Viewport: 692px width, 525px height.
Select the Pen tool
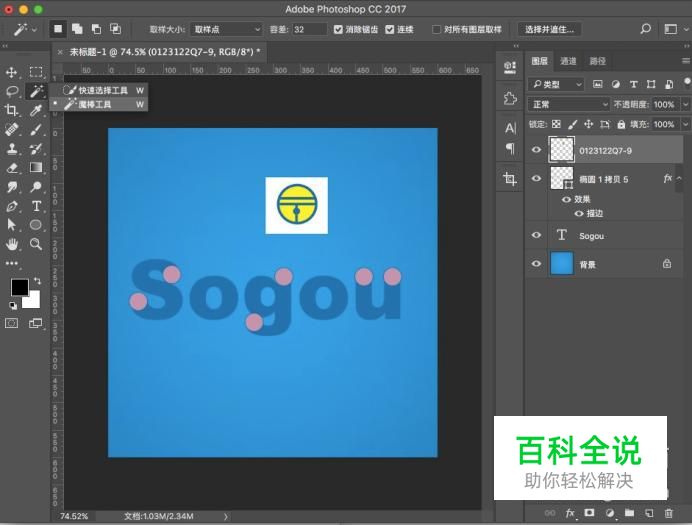coord(11,206)
